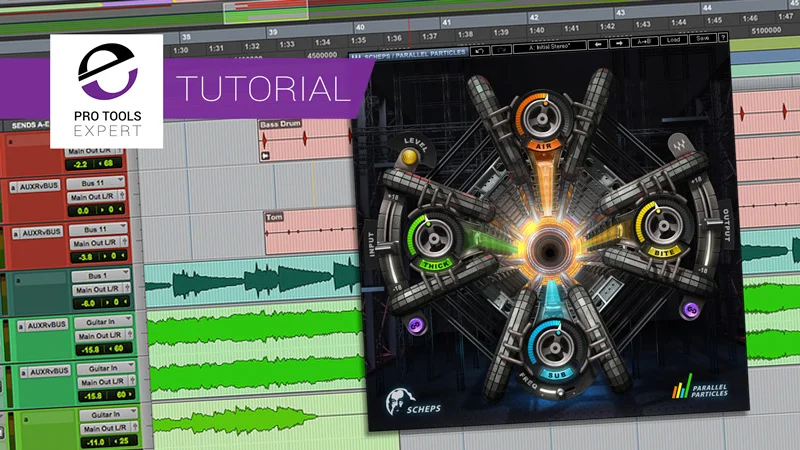Click the -2.2 volume readout

[x=82, y=164]
